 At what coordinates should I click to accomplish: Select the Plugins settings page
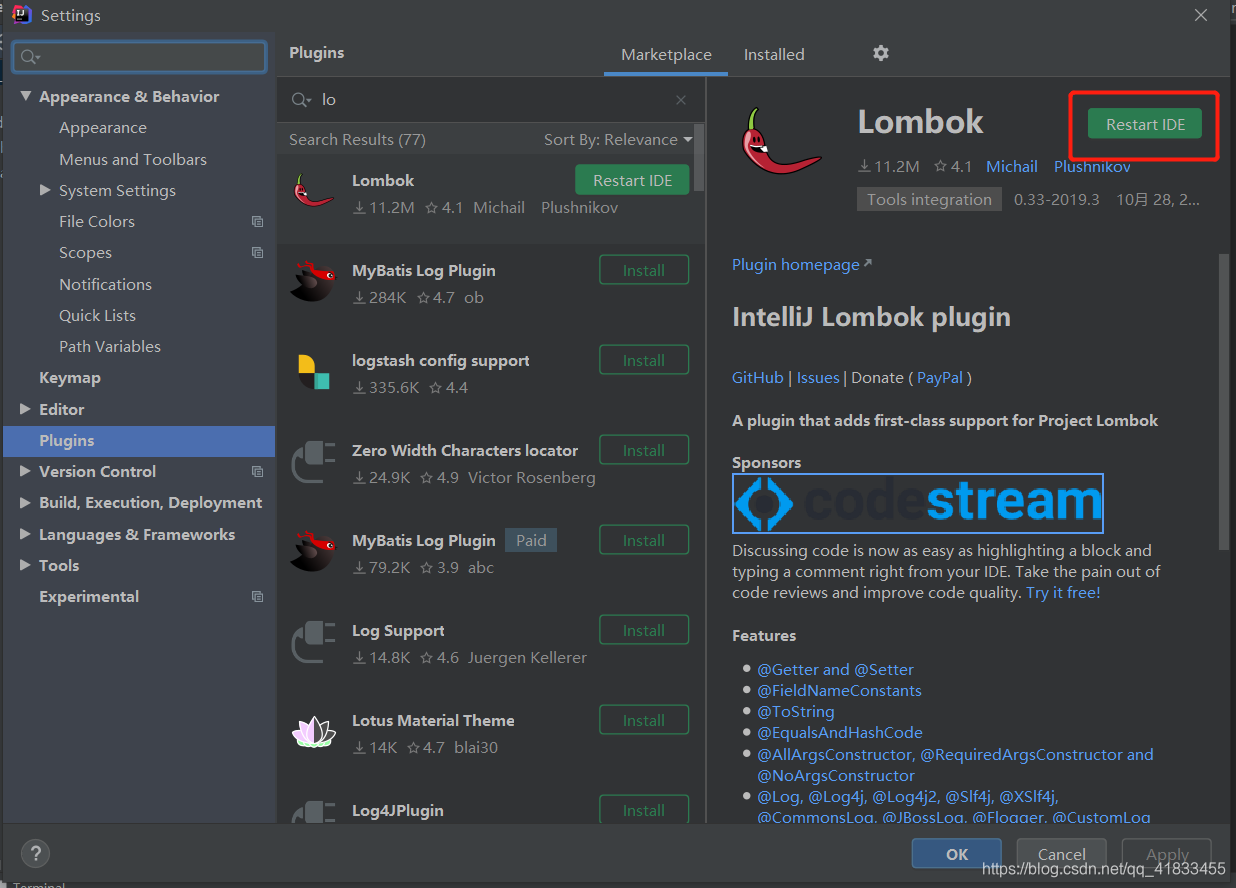pyautogui.click(x=139, y=440)
